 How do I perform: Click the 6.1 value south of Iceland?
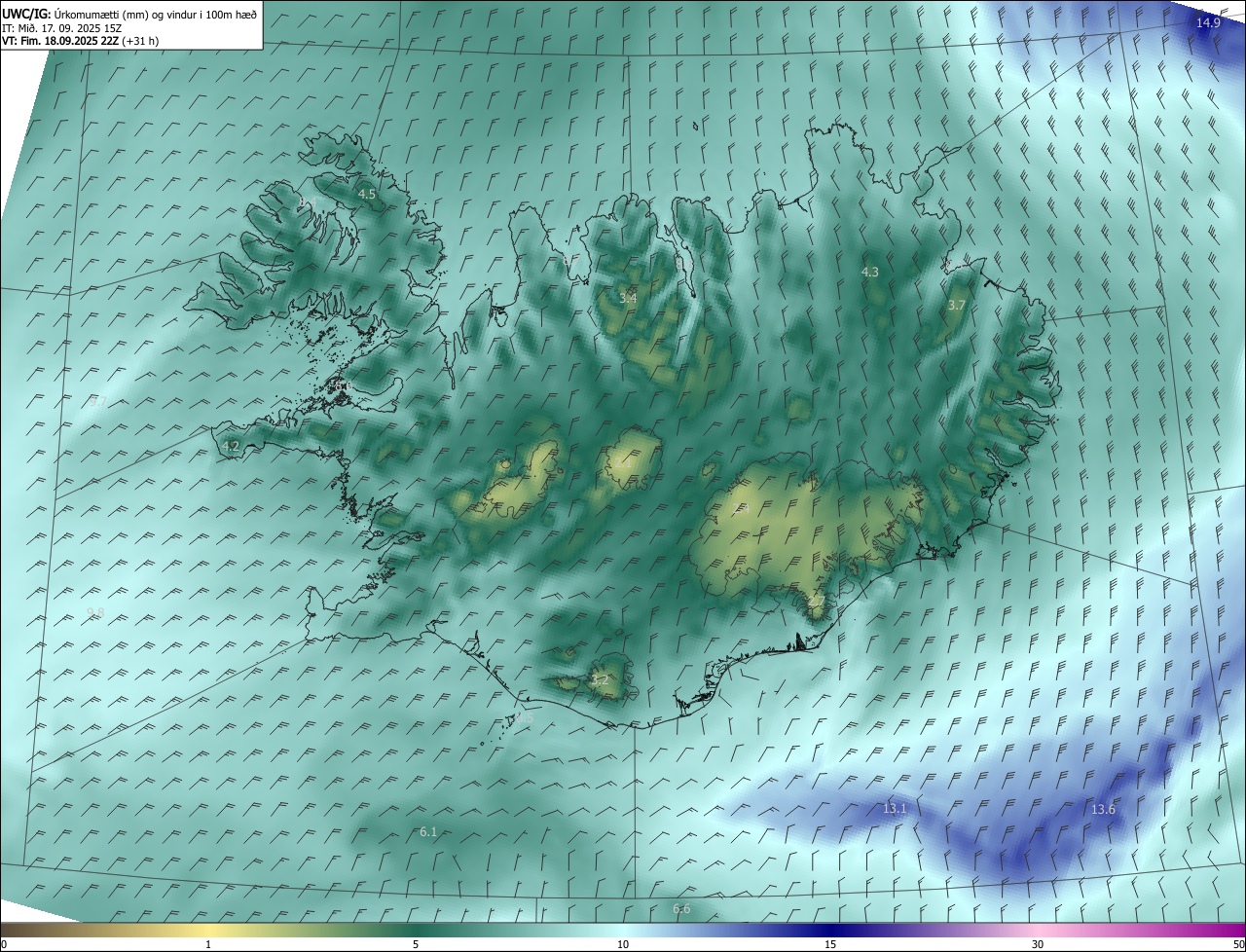[x=428, y=832]
